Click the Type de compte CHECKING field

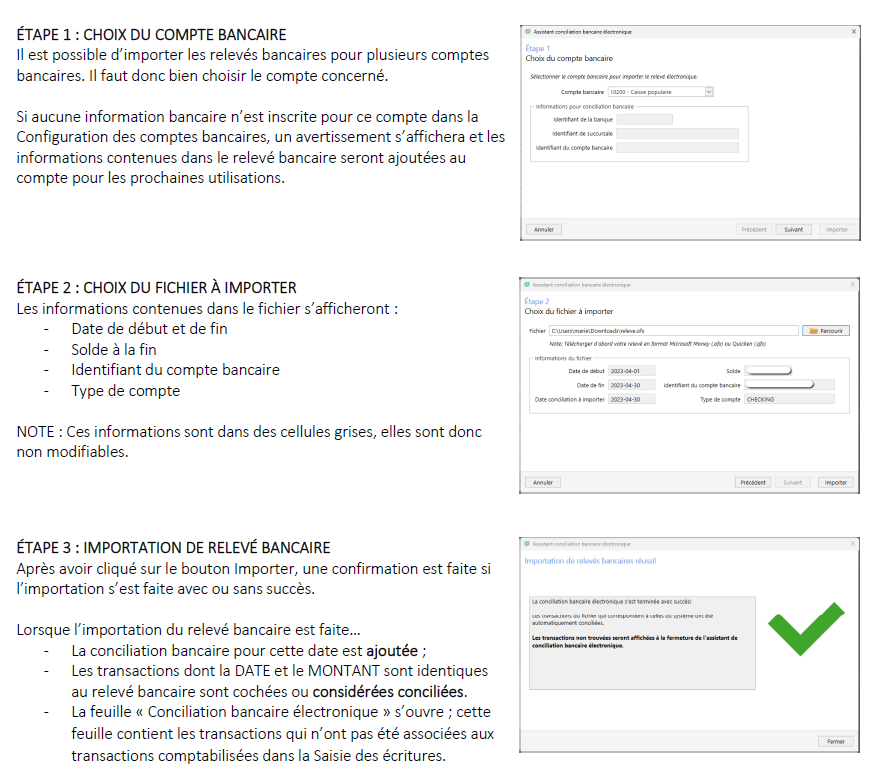[789, 399]
